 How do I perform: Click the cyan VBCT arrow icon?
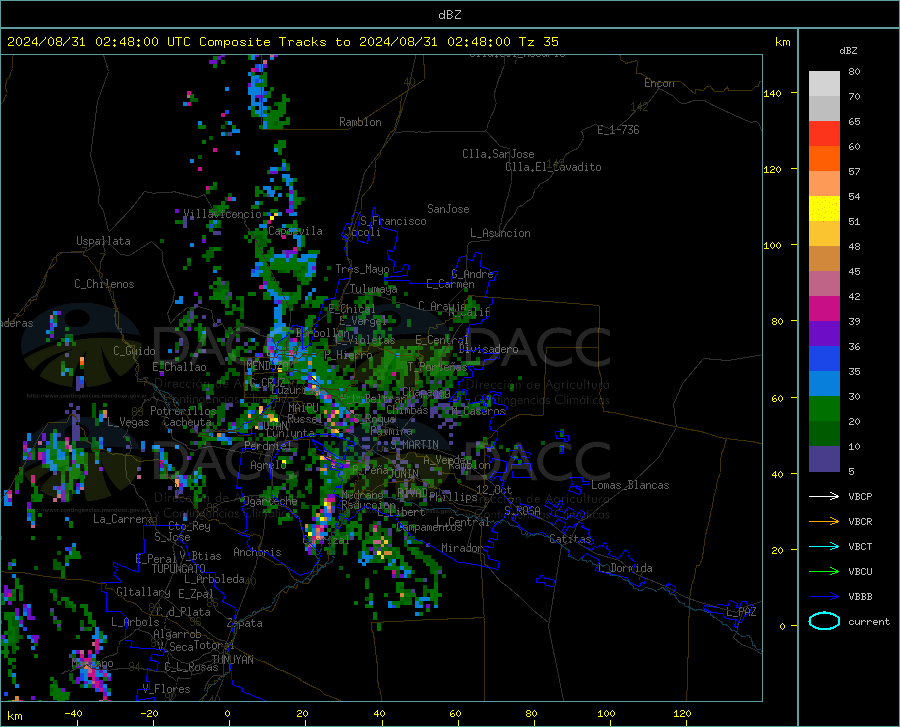tap(824, 546)
